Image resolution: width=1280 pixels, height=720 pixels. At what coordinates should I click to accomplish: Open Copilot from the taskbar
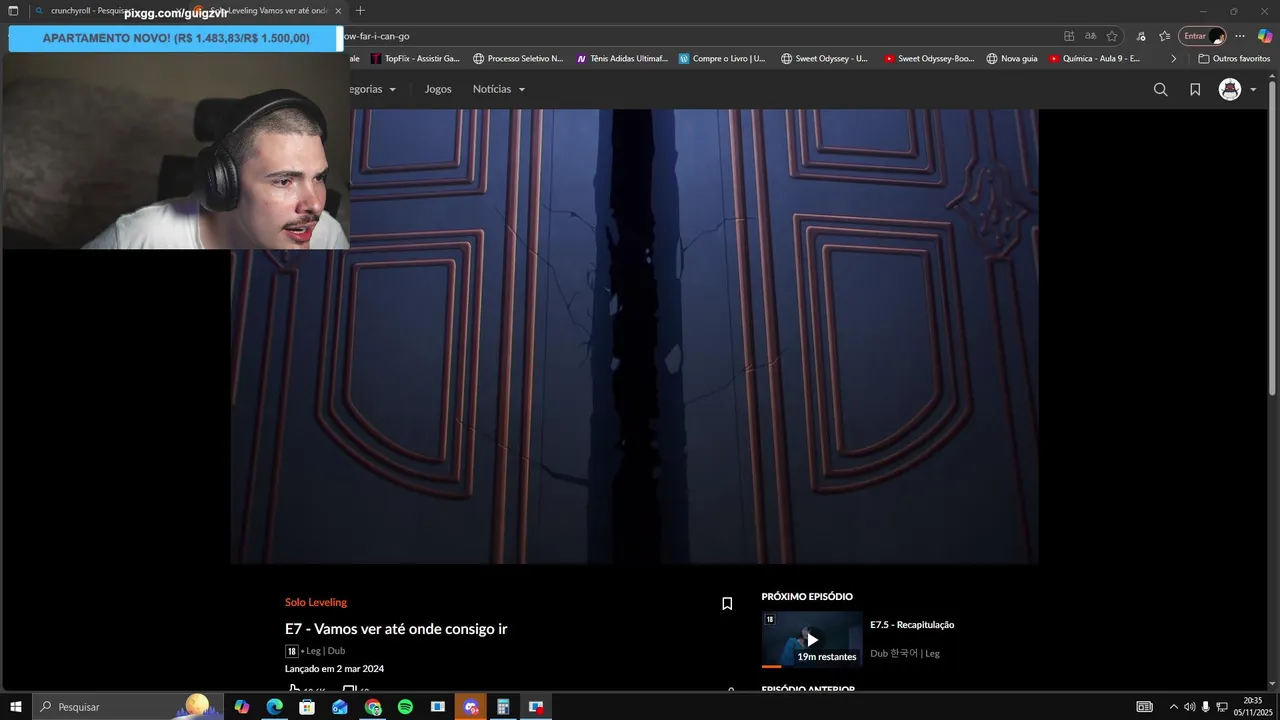coord(241,707)
